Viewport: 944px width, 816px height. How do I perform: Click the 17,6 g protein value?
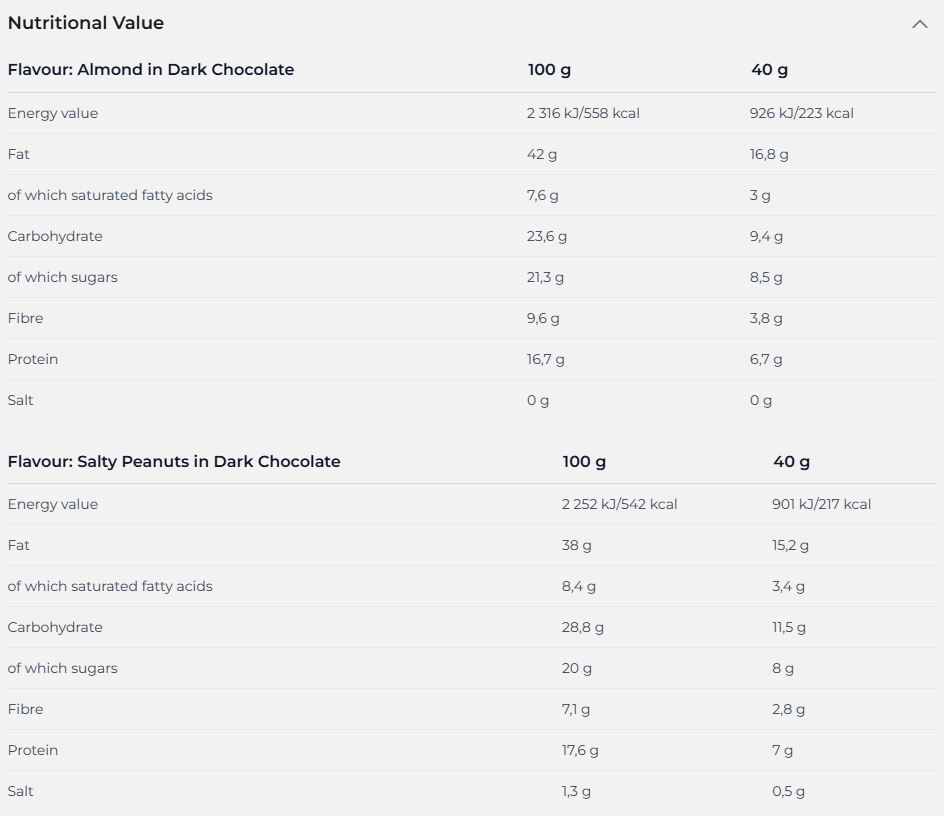point(580,750)
